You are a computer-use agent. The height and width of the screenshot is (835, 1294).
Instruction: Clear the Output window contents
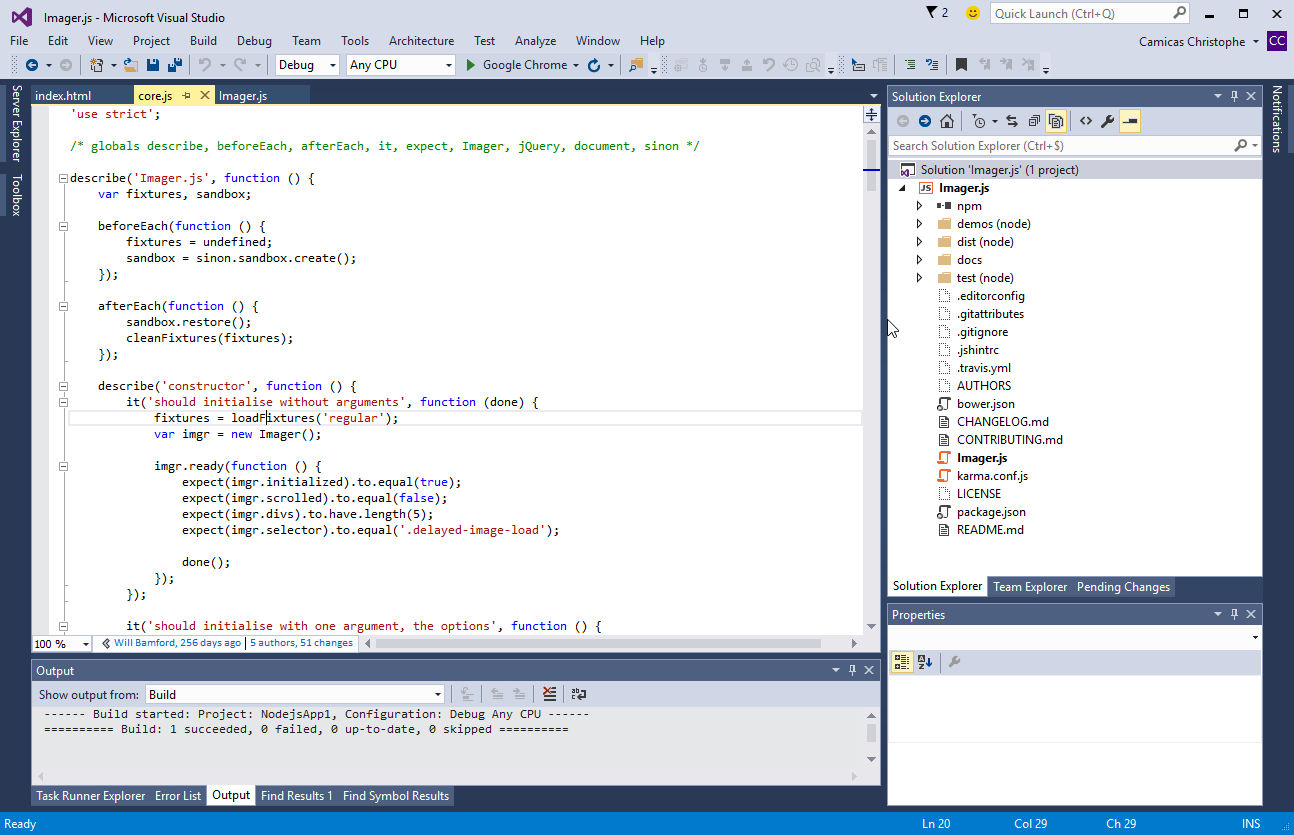pos(549,693)
